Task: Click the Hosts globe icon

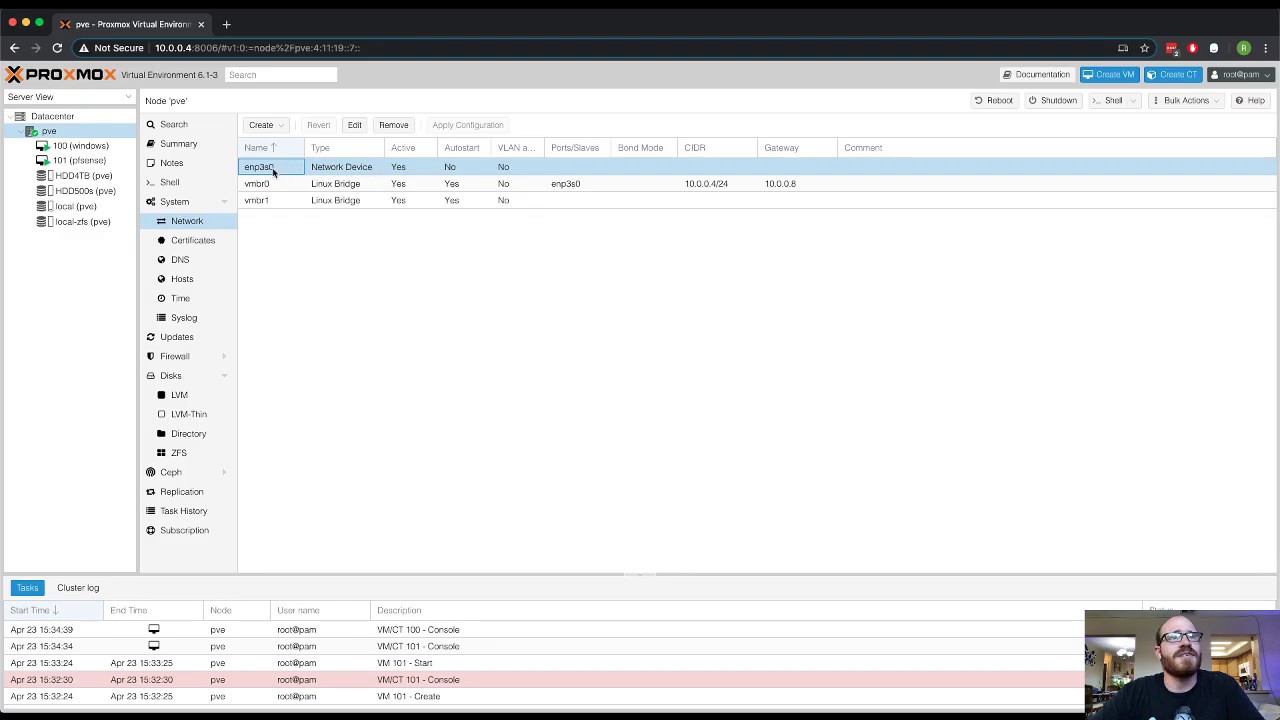Action: tap(161, 279)
